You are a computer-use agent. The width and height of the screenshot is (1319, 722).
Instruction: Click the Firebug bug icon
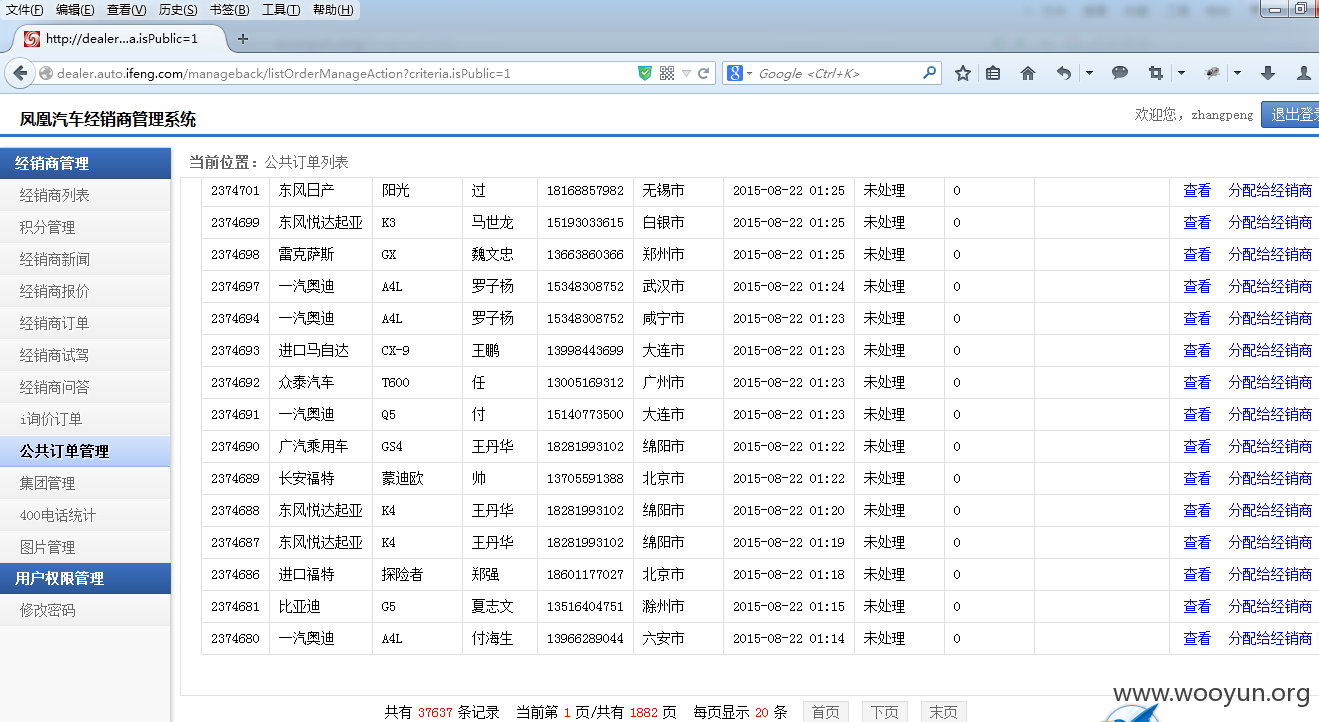tap(1213, 73)
